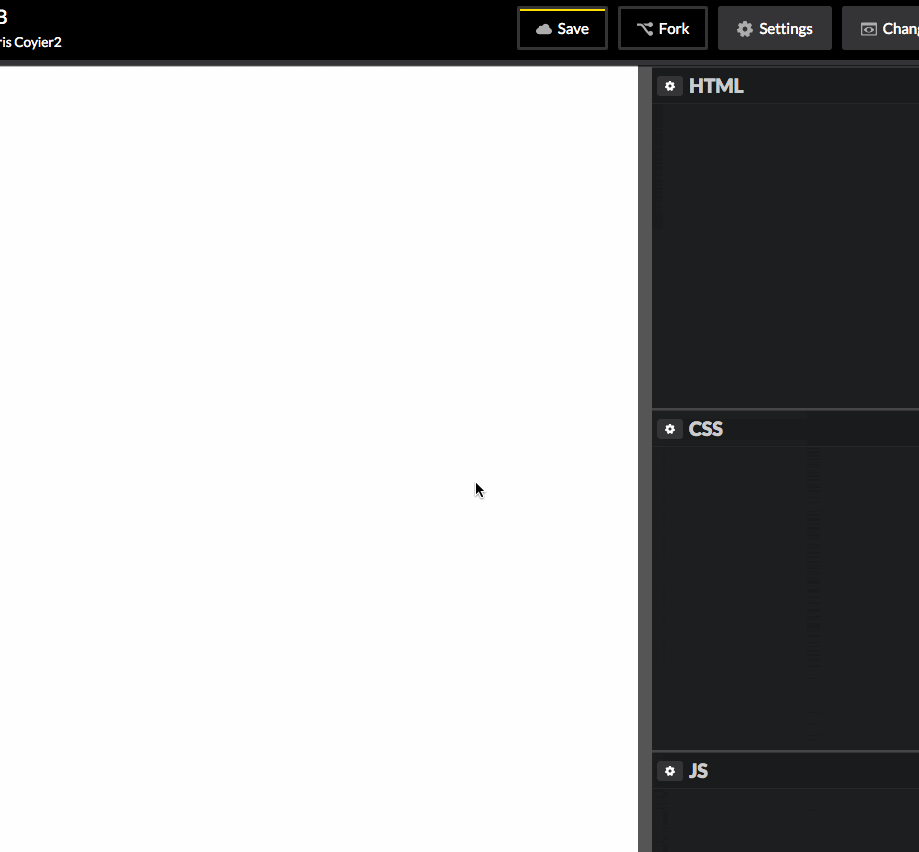
Task: Open CSS editor settings gear
Action: [670, 429]
